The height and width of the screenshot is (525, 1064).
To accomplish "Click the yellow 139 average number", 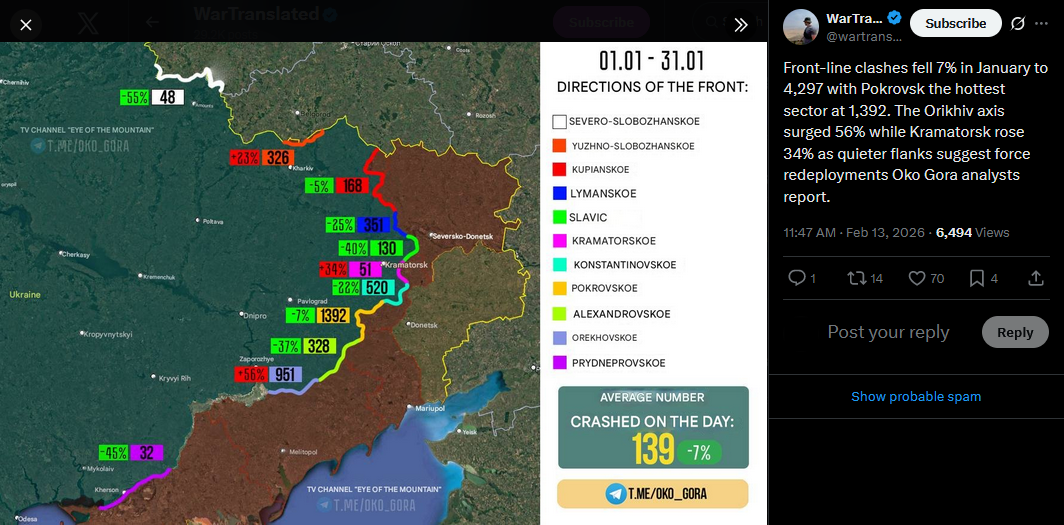I will (x=653, y=449).
